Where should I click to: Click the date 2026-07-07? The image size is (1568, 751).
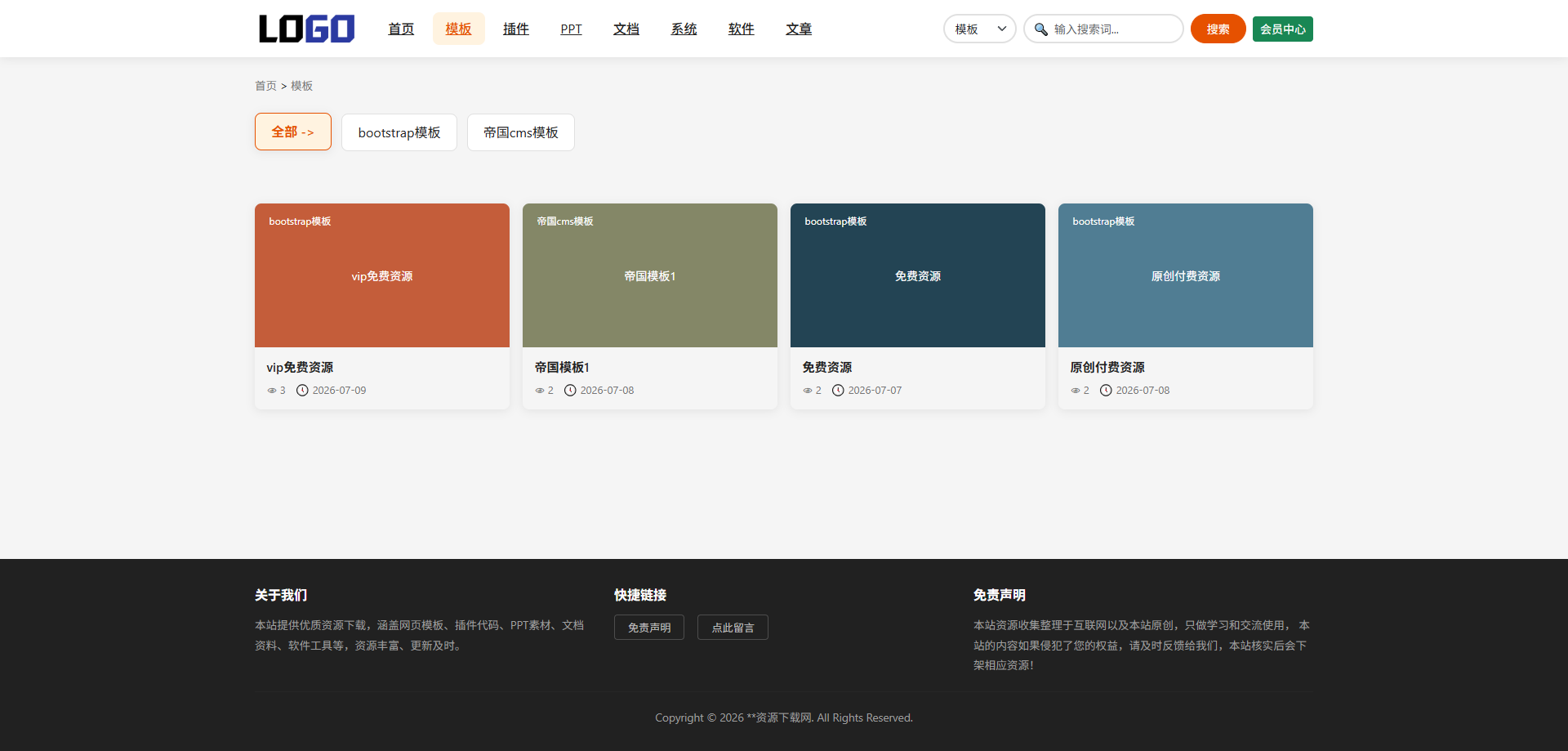[x=875, y=391]
